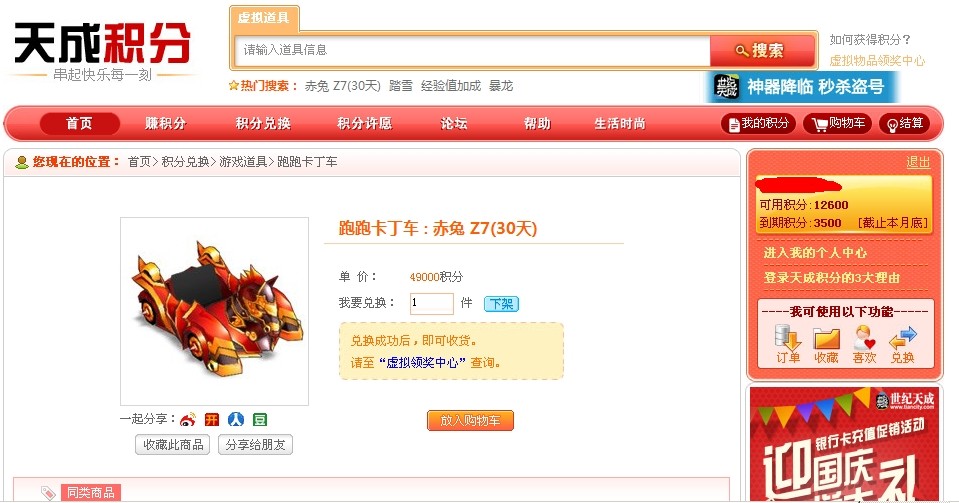This screenshot has height=503, width=959.
Task: Click the 赤兔 Z7 kart product image
Action: pyautogui.click(x=215, y=311)
